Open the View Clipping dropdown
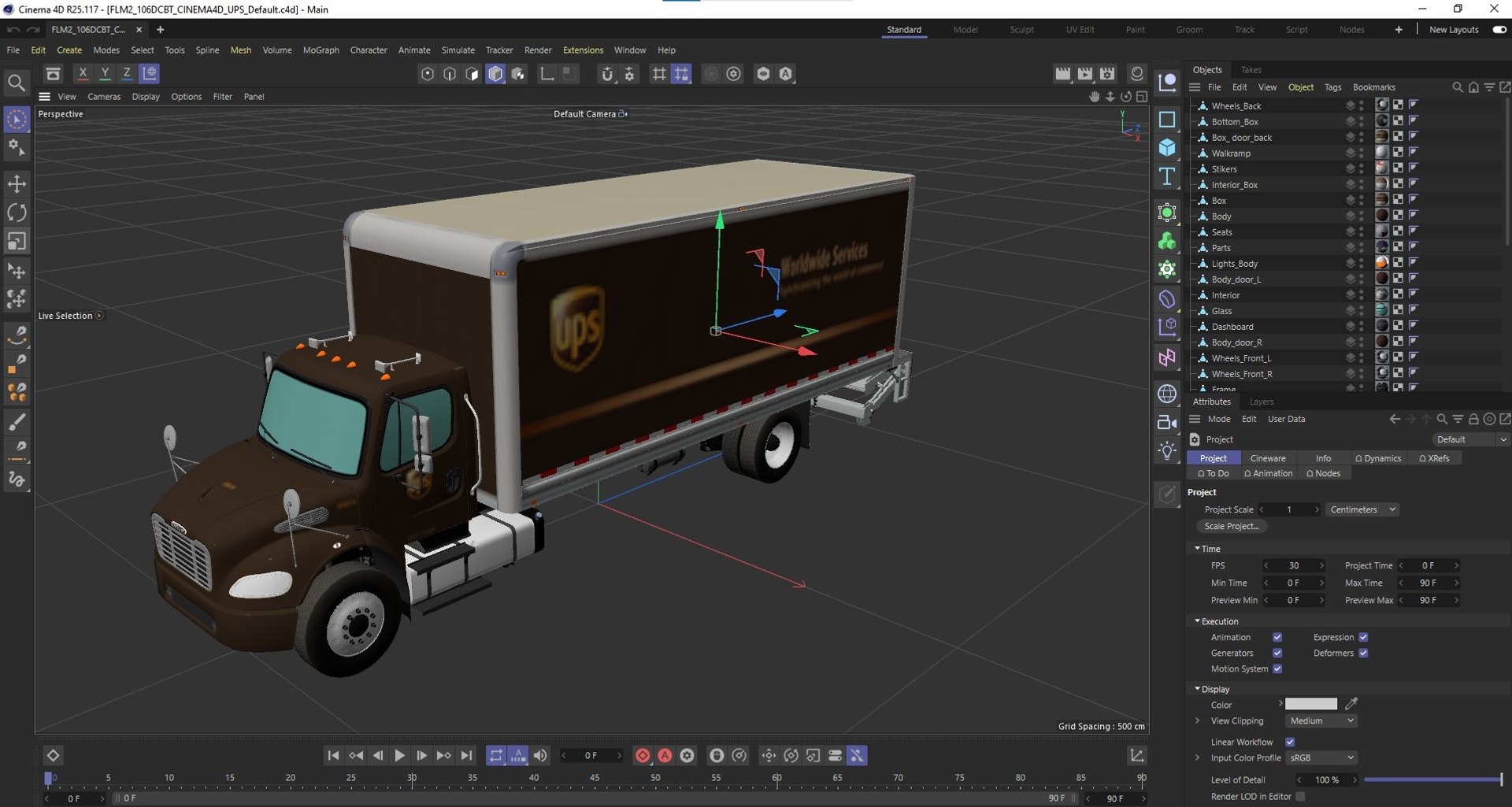The height and width of the screenshot is (807, 1512). [x=1321, y=721]
